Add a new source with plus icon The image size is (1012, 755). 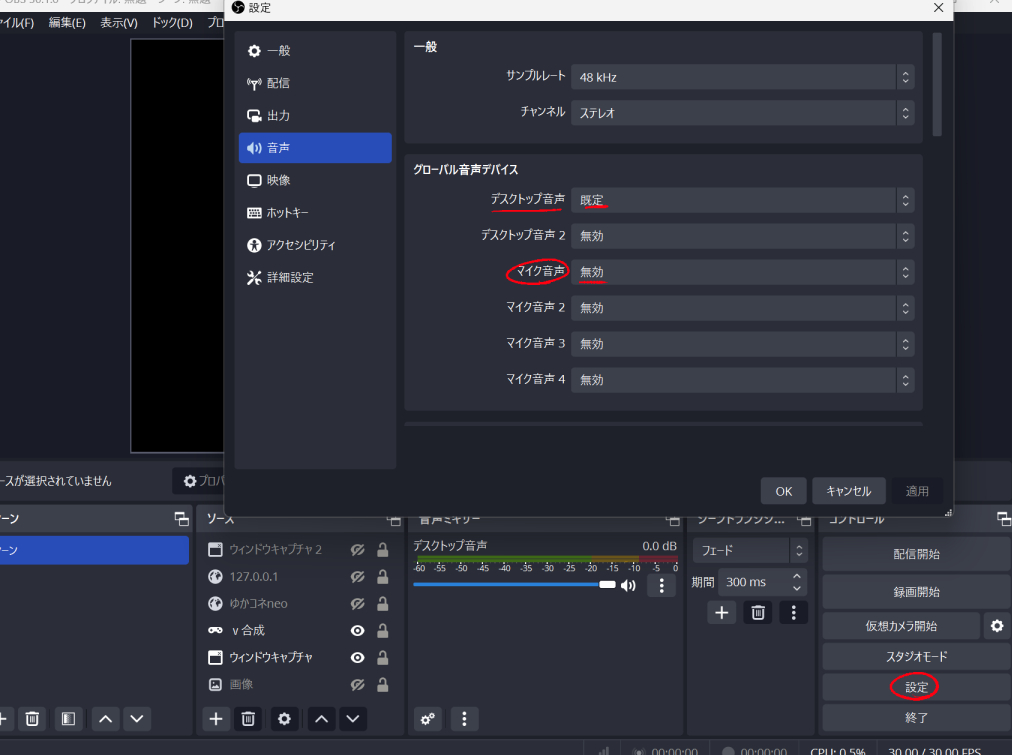(x=216, y=719)
